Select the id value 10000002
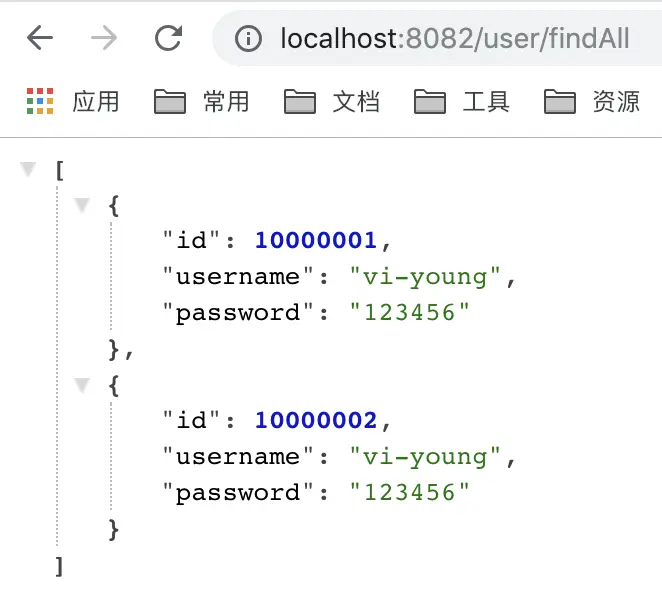Viewport: 662px width, 600px height. (316, 420)
